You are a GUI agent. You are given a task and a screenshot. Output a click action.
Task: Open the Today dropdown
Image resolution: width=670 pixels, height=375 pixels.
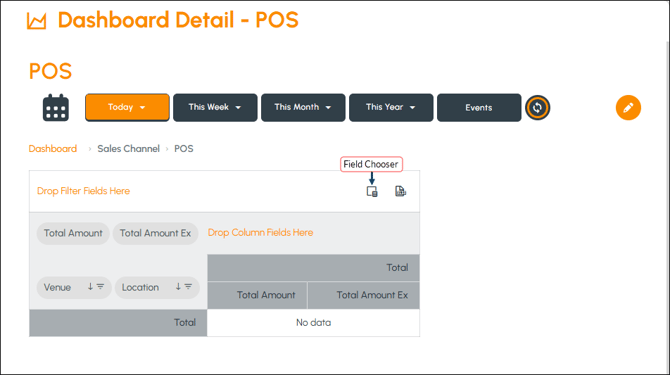(x=127, y=107)
